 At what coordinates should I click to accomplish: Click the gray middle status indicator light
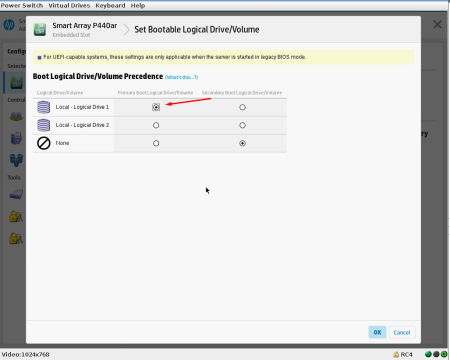coord(436,354)
